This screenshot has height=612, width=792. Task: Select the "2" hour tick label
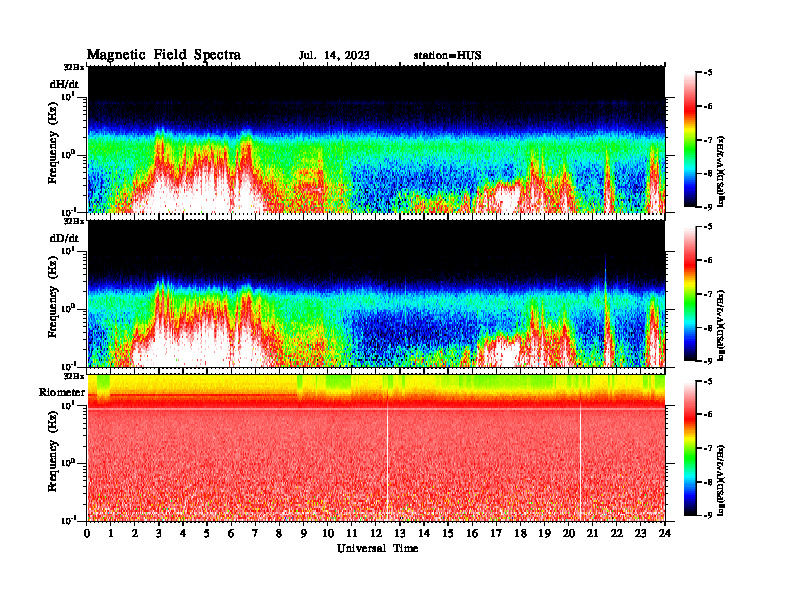point(135,533)
